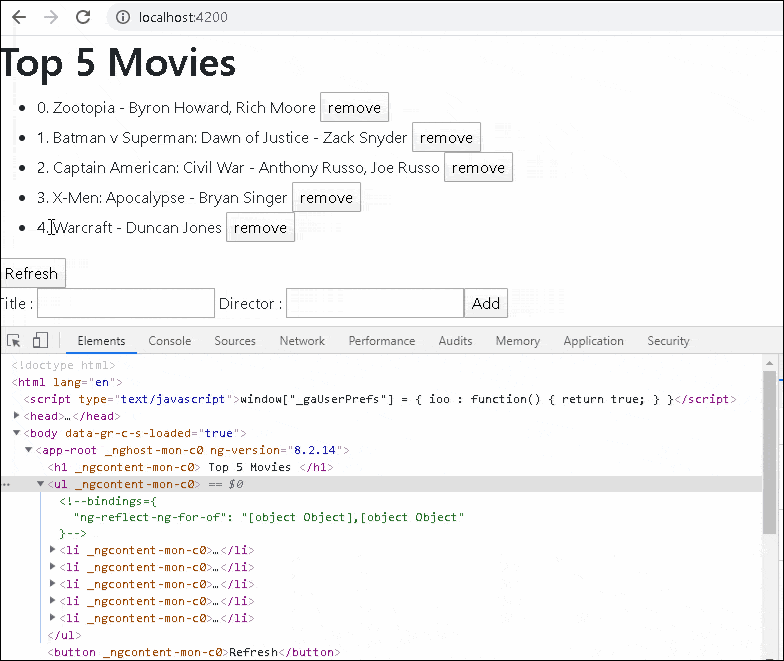This screenshot has width=784, height=661.
Task: Focus the Title input field
Action: click(x=126, y=303)
